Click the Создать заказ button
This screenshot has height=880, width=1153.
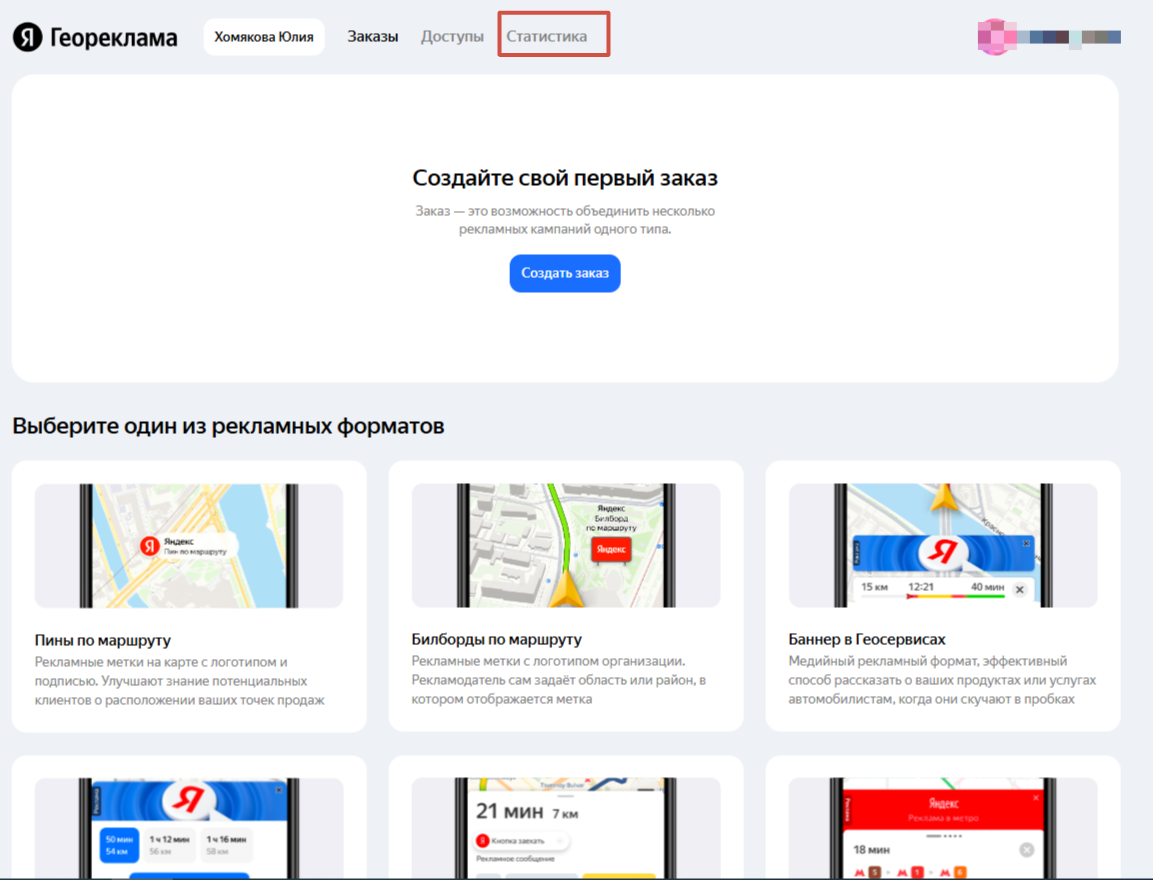click(x=565, y=273)
